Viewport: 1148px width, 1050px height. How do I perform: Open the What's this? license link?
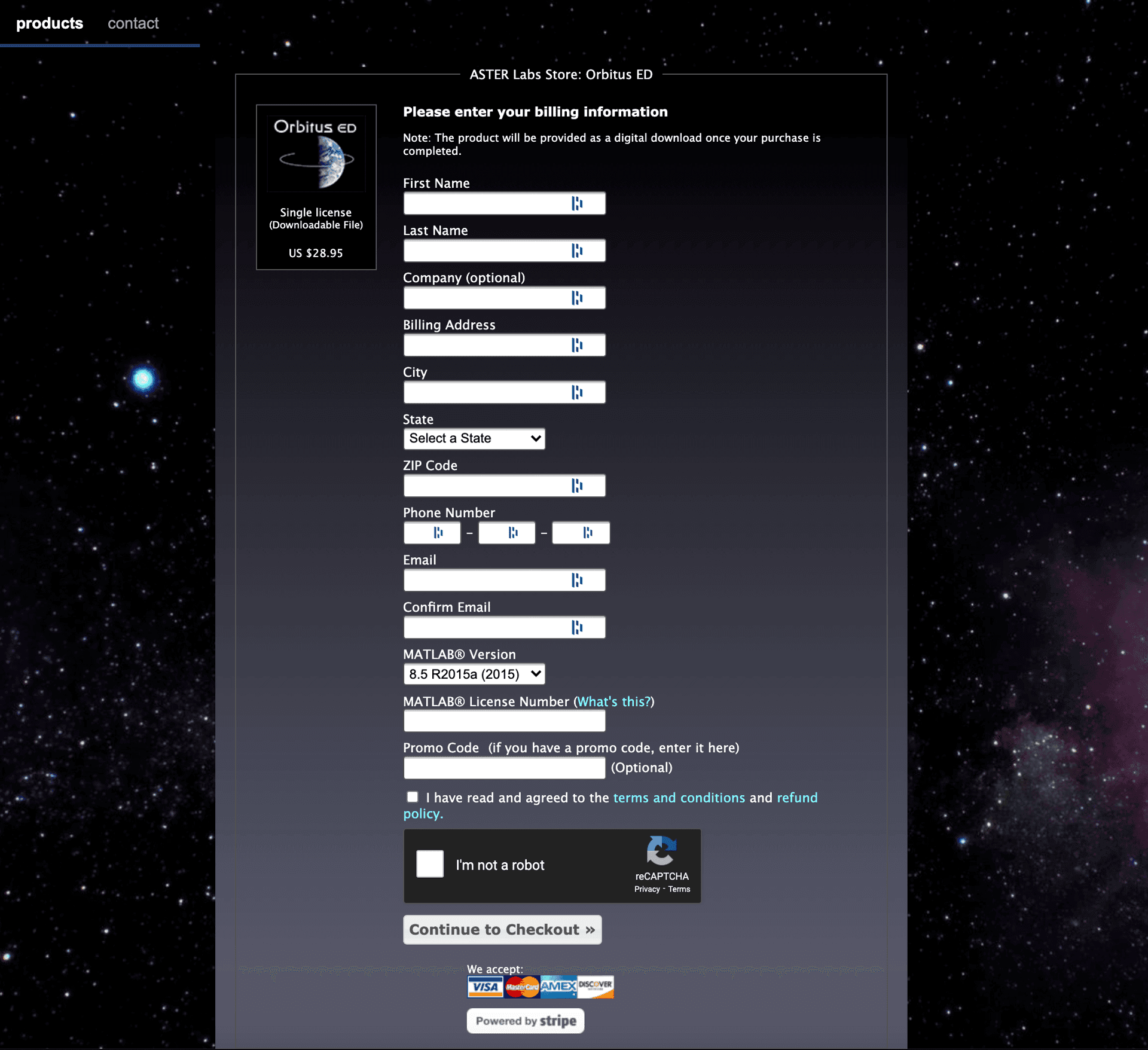tap(614, 702)
